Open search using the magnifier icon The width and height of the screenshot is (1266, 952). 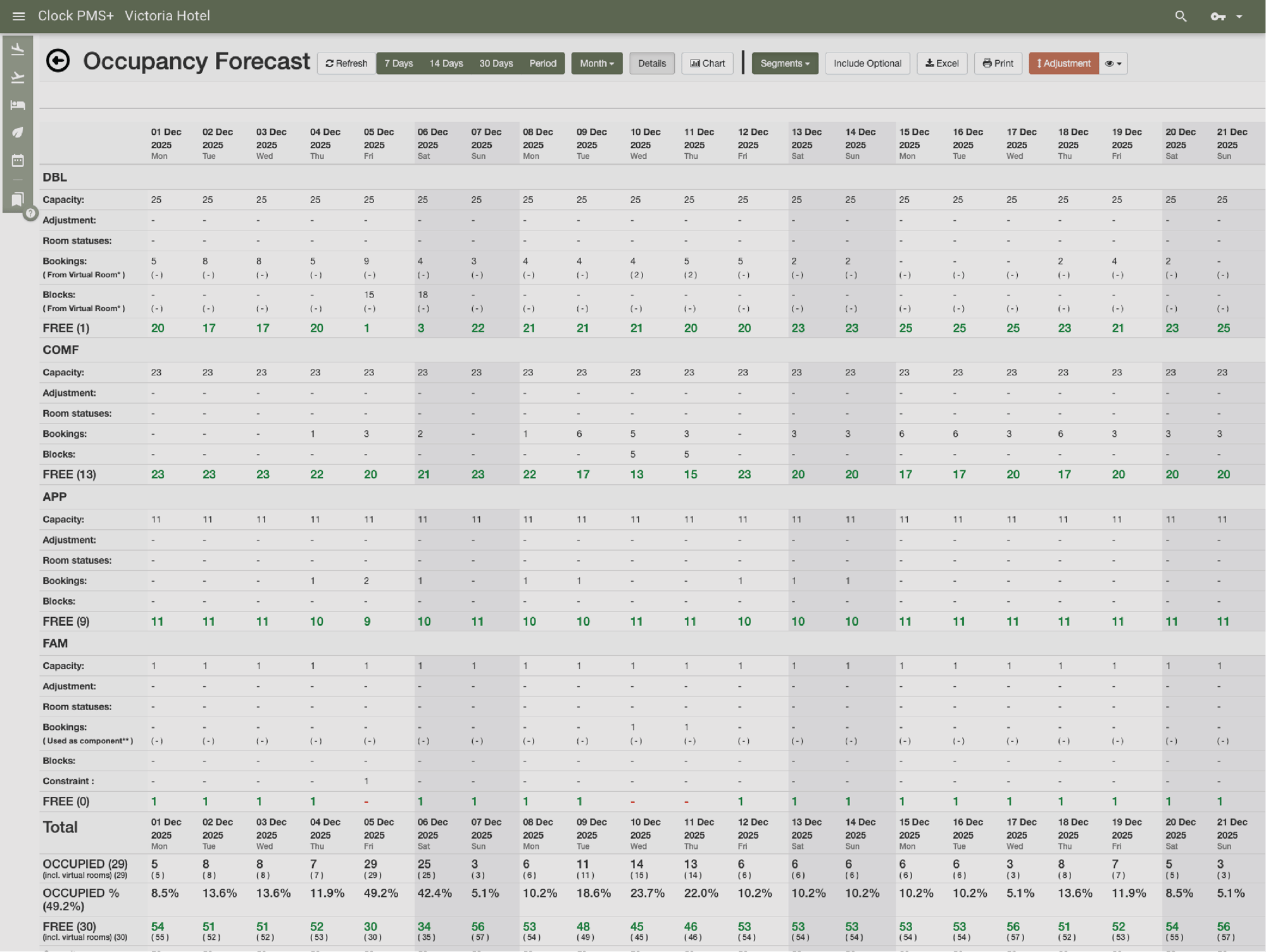pyautogui.click(x=1180, y=16)
